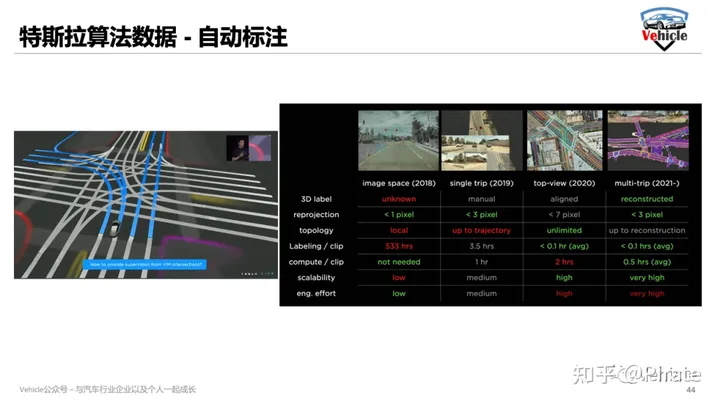Select the 'up to reconstruction' cell

coord(647,230)
